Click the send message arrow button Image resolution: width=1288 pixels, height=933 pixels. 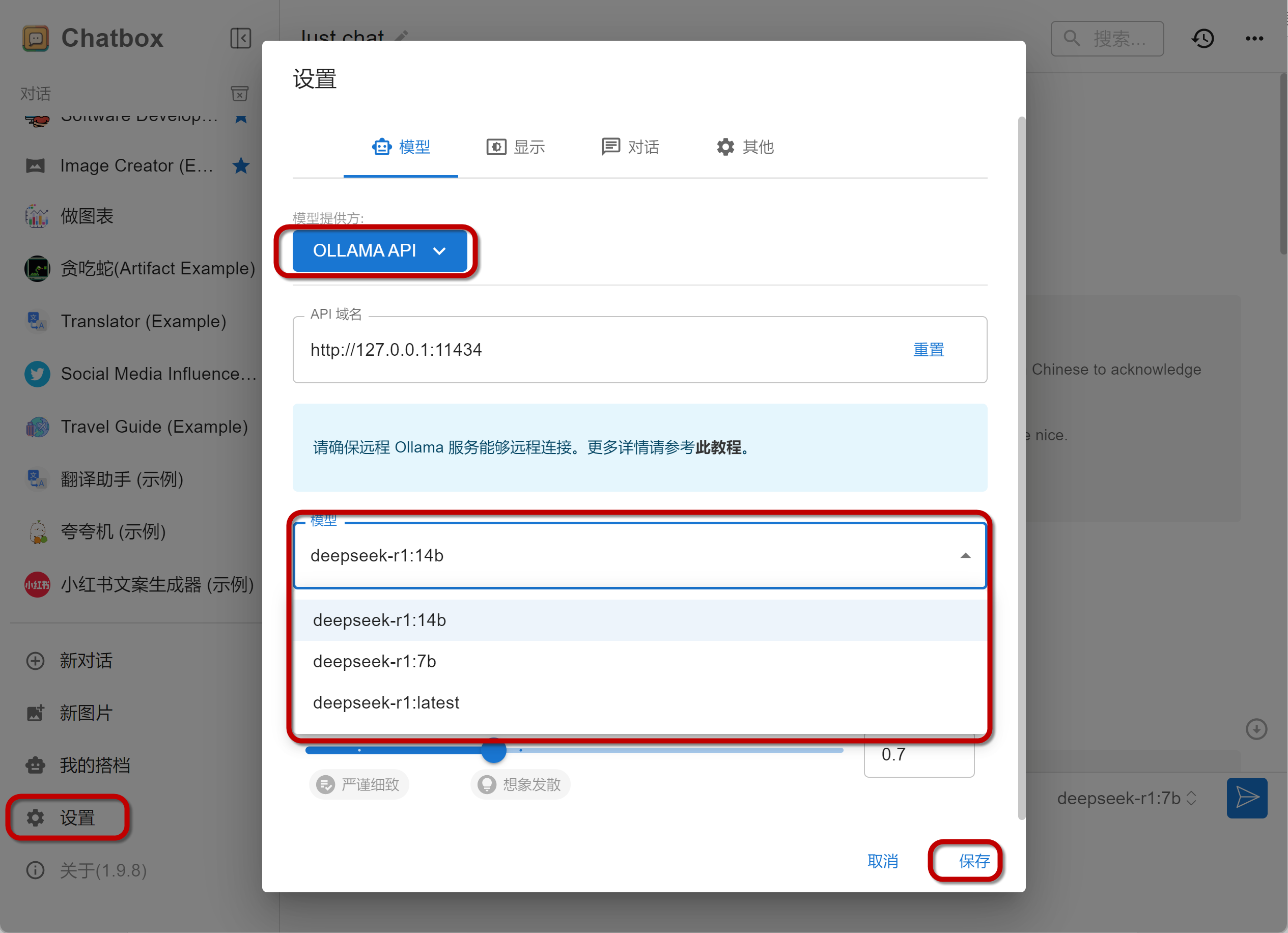[1247, 798]
